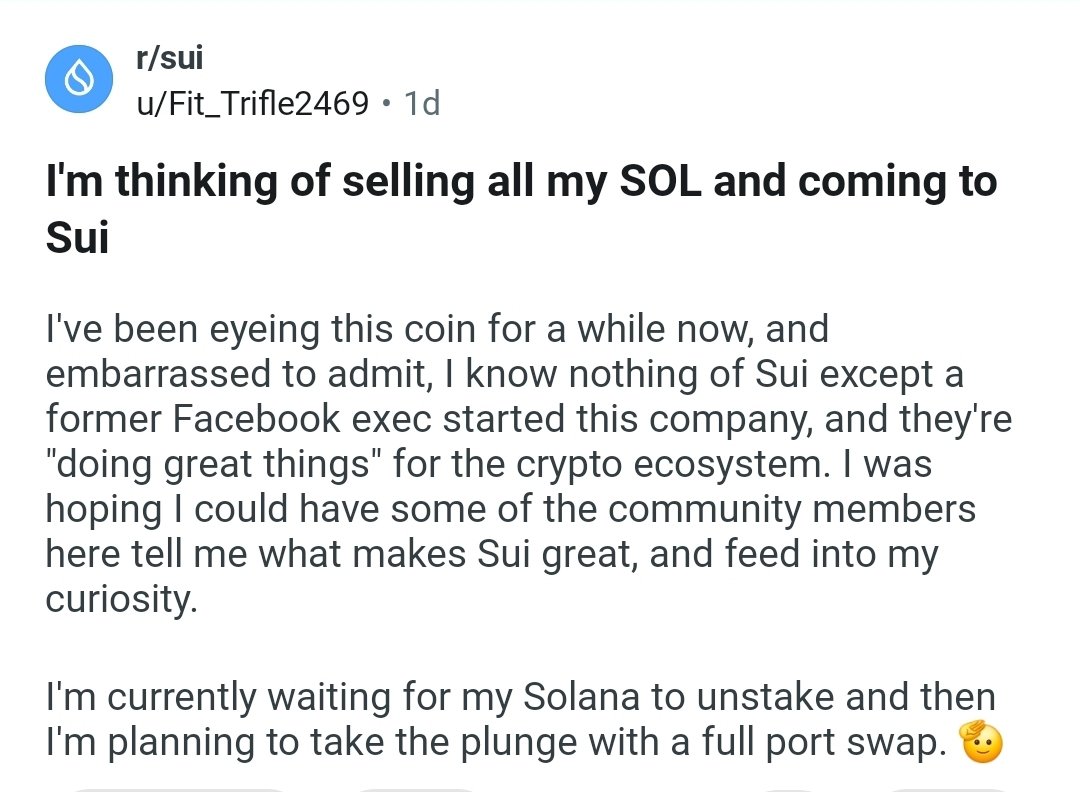Click the 1d post timestamp
1080x792 pixels.
click(422, 104)
